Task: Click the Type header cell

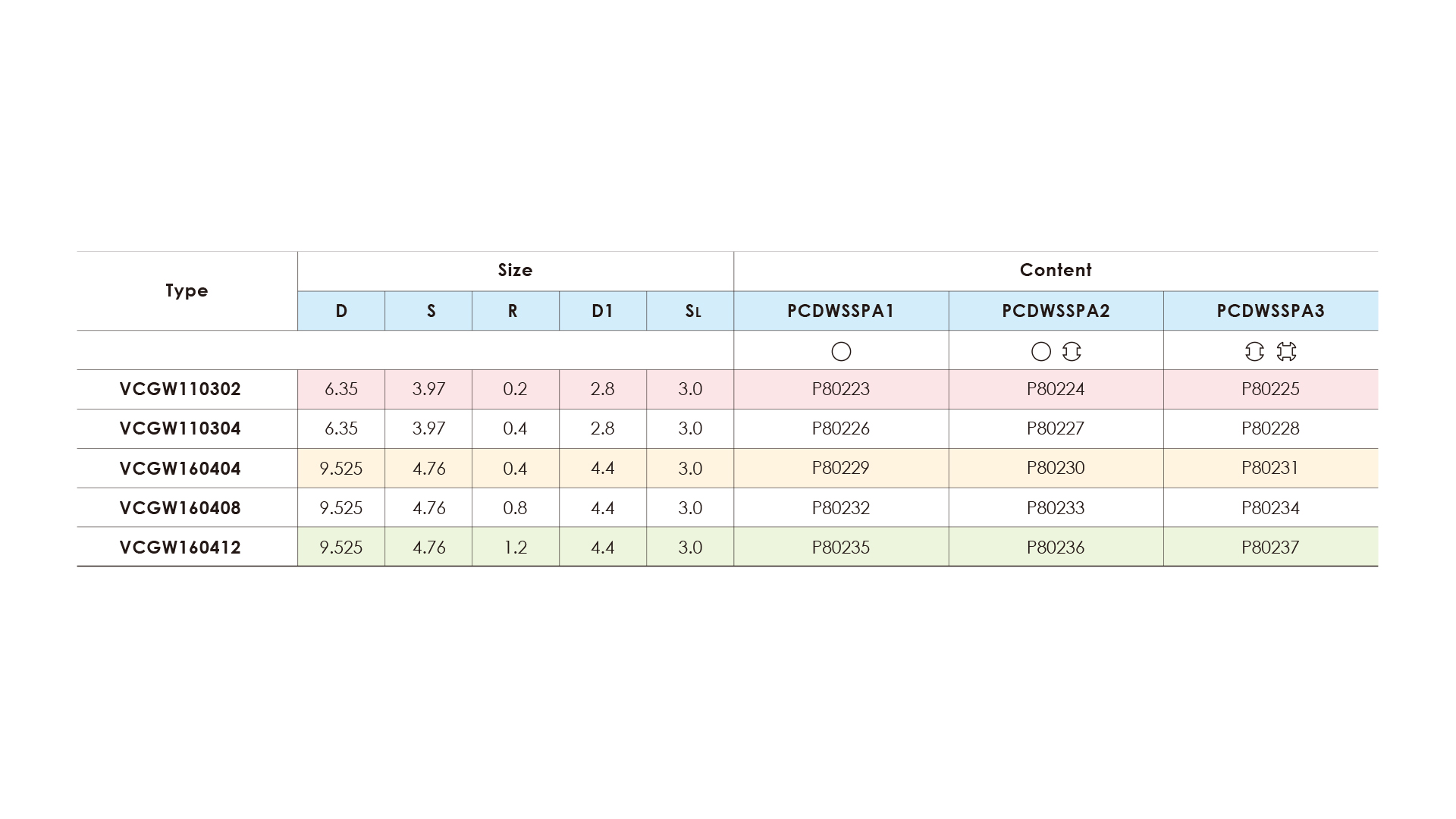Action: click(187, 290)
